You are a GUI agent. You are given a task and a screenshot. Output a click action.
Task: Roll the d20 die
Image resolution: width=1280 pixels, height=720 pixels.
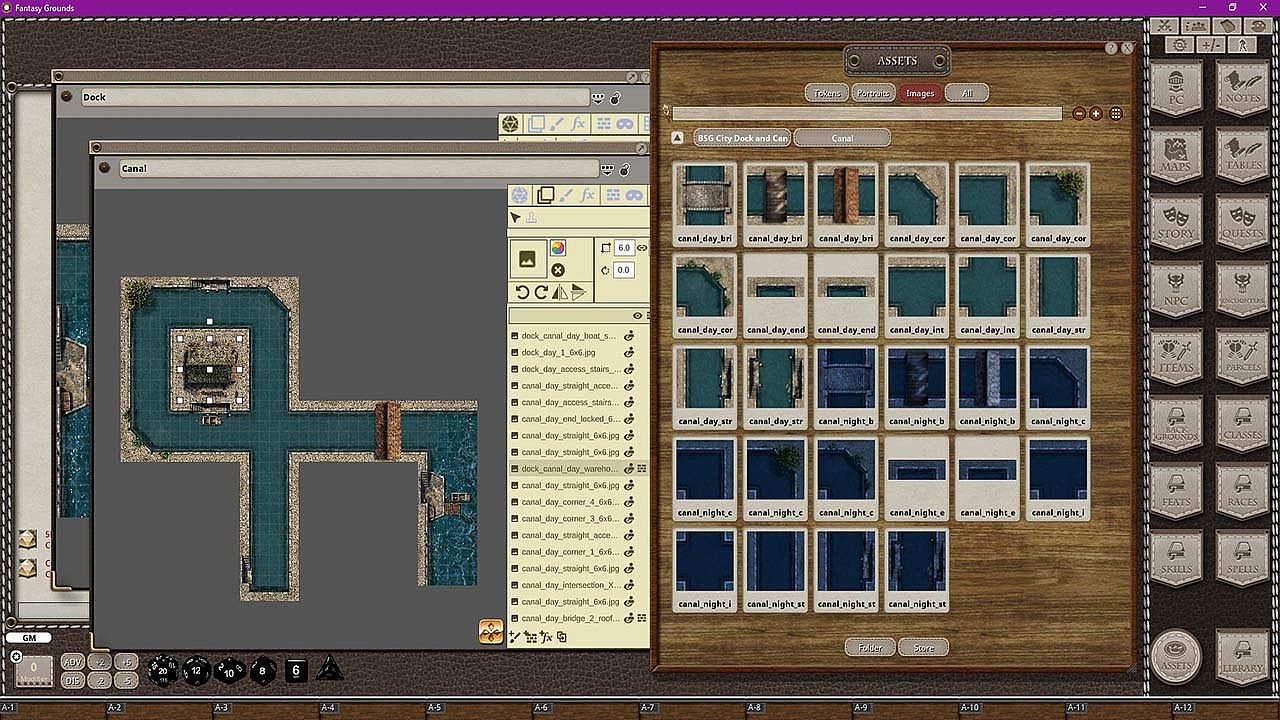163,670
